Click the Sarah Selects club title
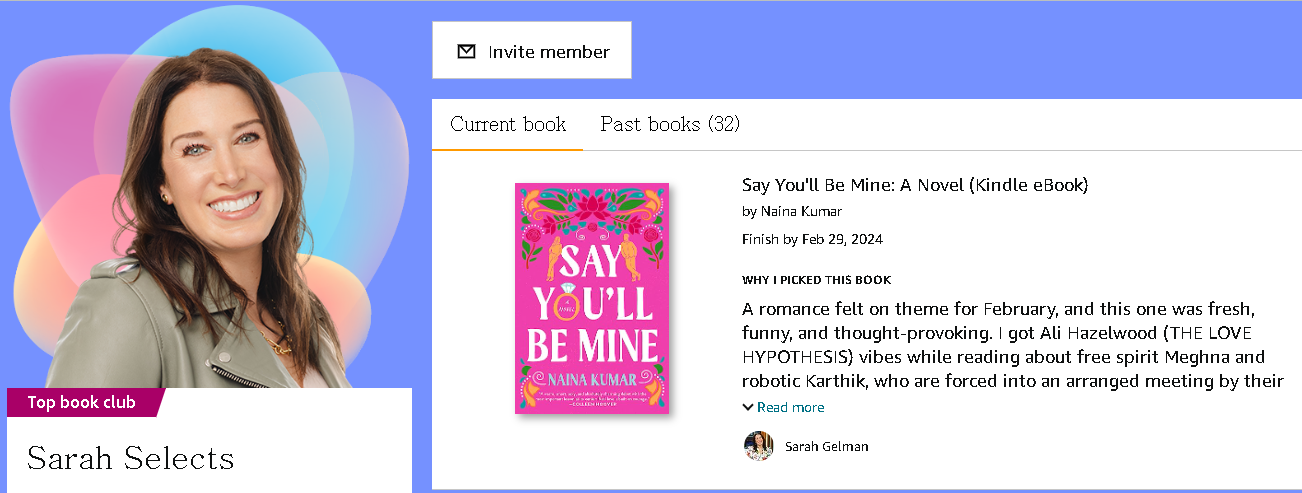Screen dimensions: 1302x493 point(131,458)
